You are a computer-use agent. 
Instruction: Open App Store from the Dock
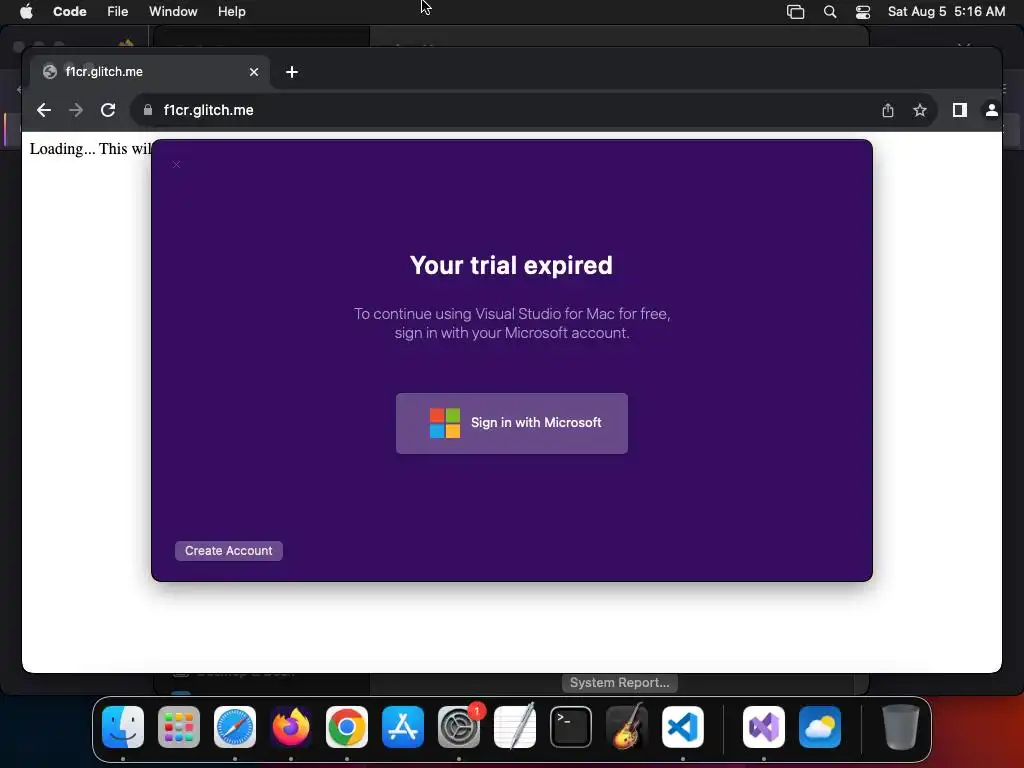(403, 727)
